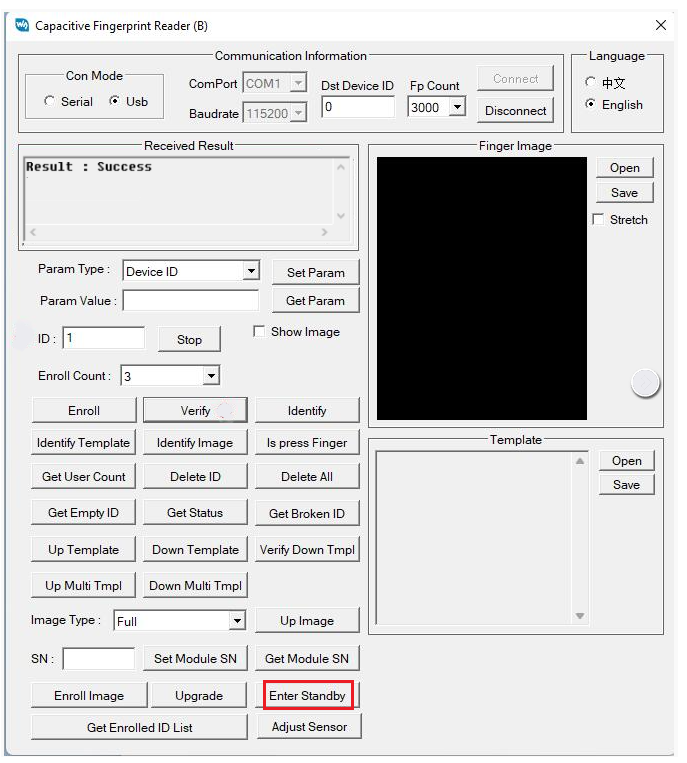
Task: Click the Stop button
Action: click(x=189, y=340)
